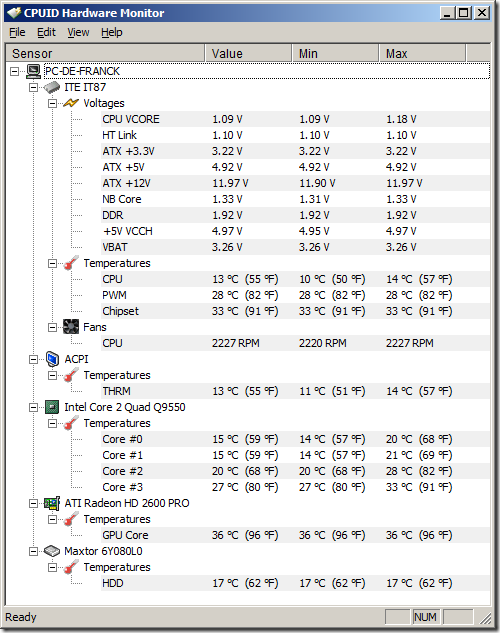Click the PC-DE-FRANCK computer icon
The width and height of the screenshot is (500, 633).
click(33, 71)
